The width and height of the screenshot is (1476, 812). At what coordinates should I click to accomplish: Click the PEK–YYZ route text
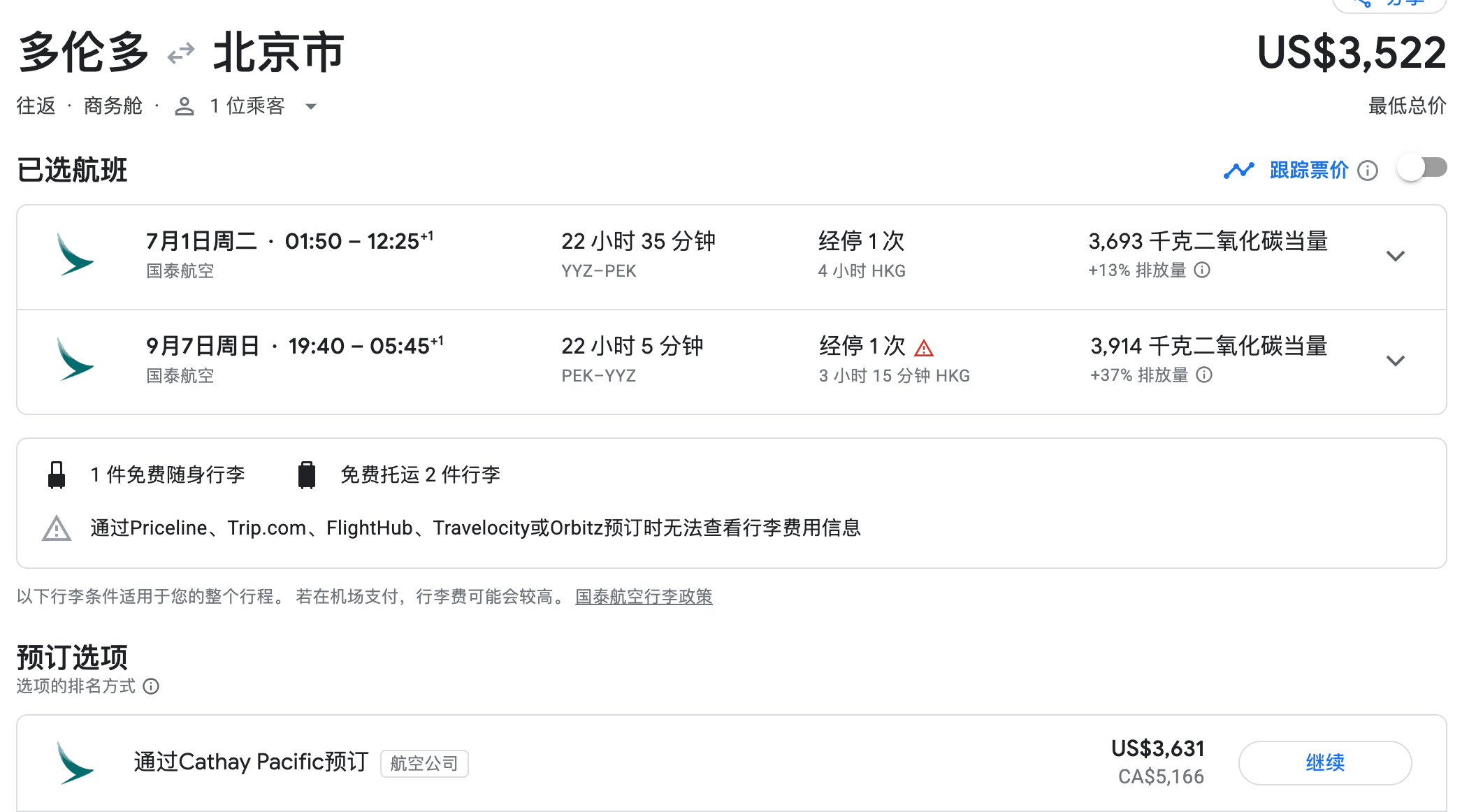pyautogui.click(x=598, y=375)
